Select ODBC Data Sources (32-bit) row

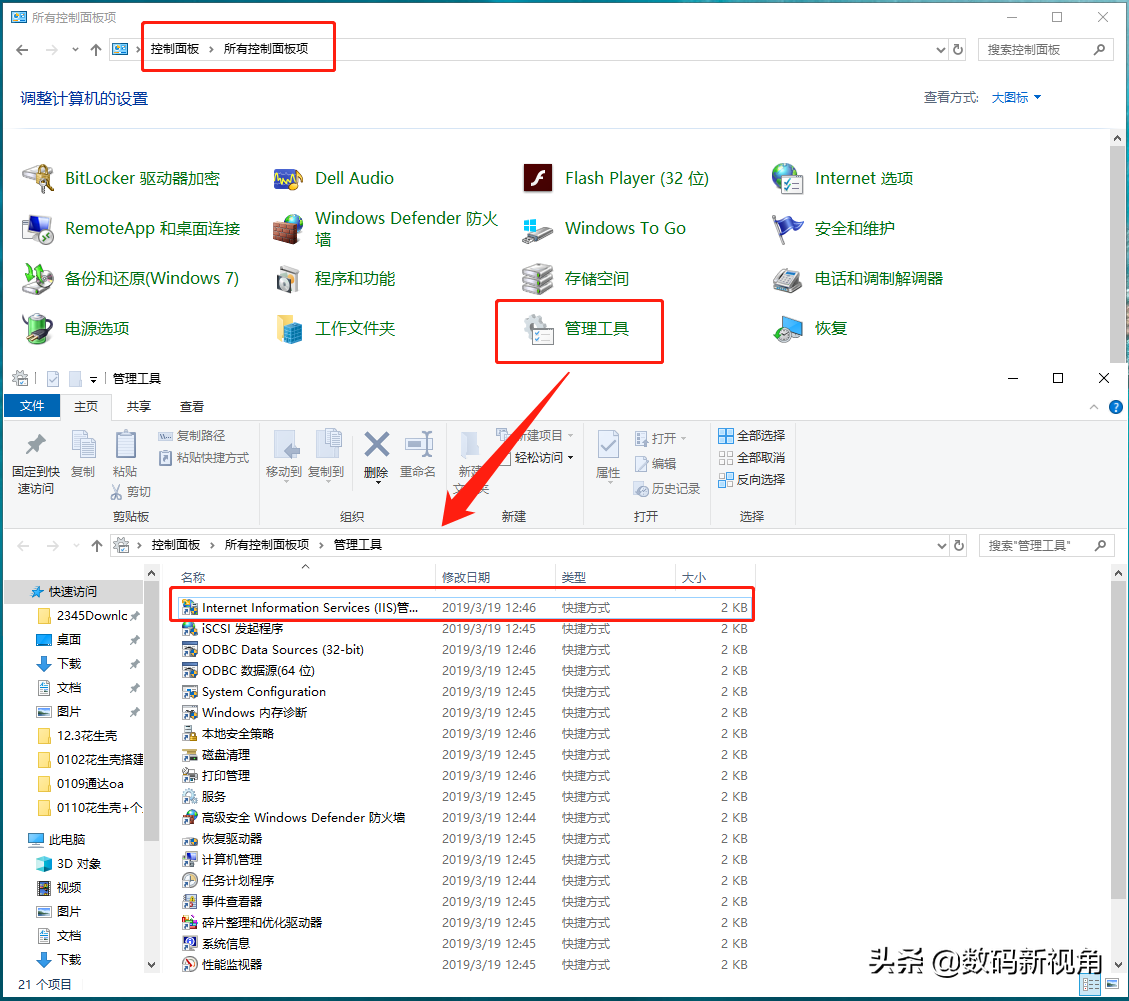coord(462,650)
